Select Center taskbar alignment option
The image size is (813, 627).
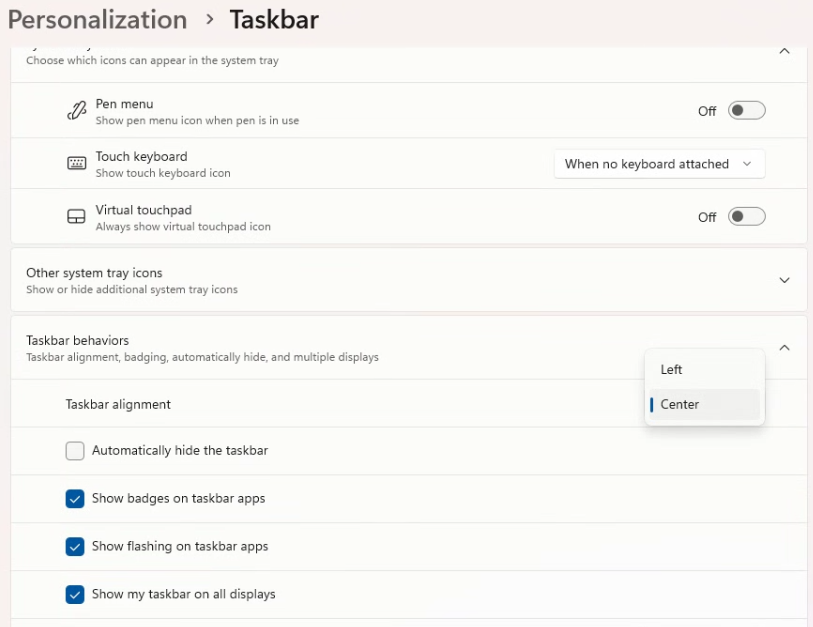click(x=680, y=405)
